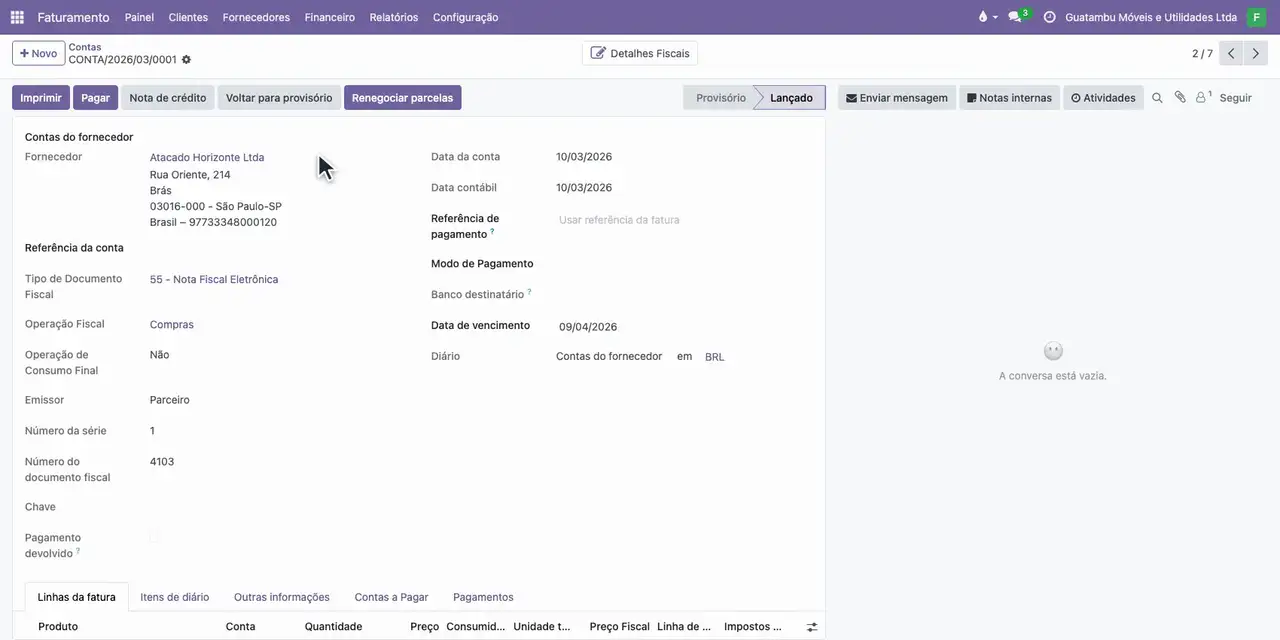Click the gear icon next to CONTA/2026/03/0001
1280x640 pixels.
pos(186,60)
